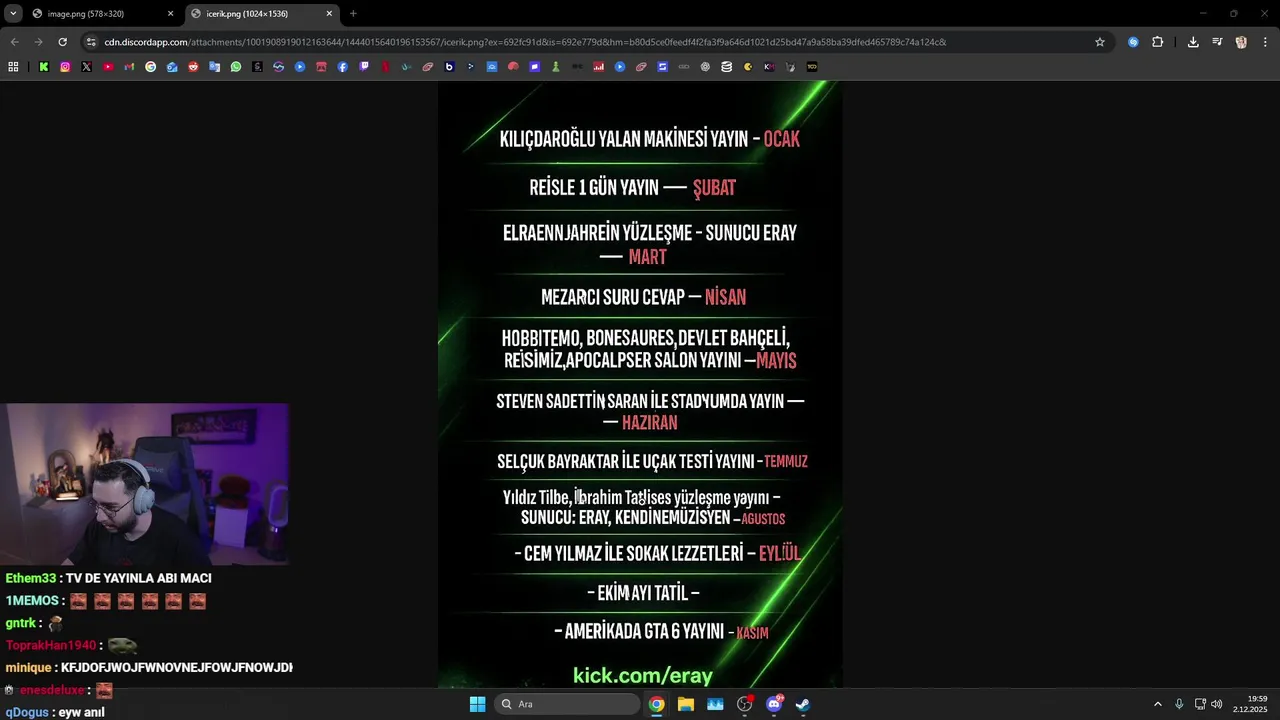Click 'CEM YILMAZ İLE SOKAK LEZZETLERİ' line
This screenshot has height=720, width=1280.
coord(633,553)
